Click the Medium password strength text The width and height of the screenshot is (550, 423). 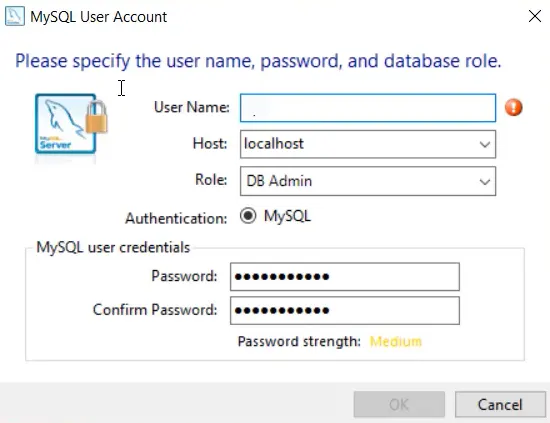point(396,341)
